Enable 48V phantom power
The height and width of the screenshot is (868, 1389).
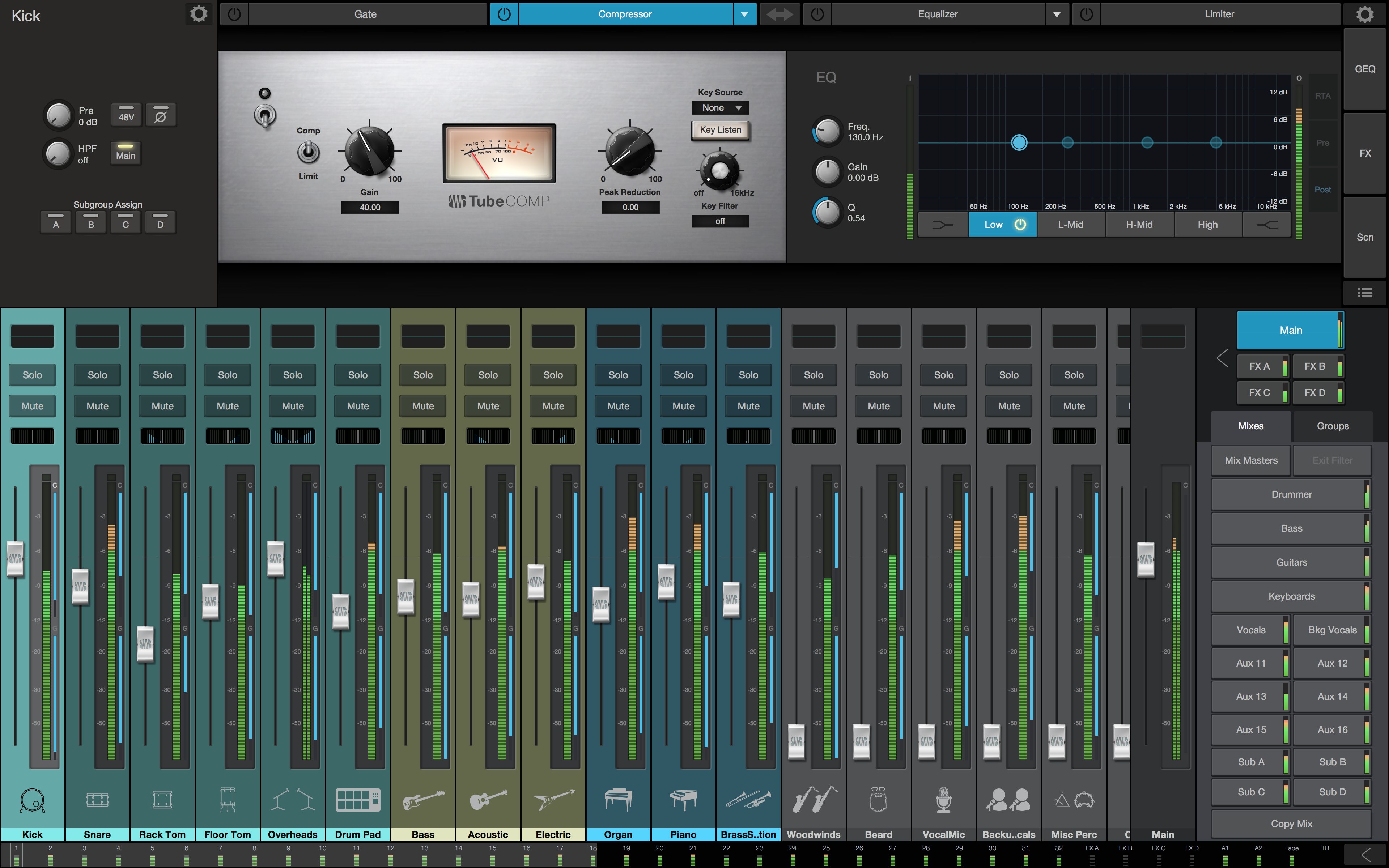(x=126, y=115)
